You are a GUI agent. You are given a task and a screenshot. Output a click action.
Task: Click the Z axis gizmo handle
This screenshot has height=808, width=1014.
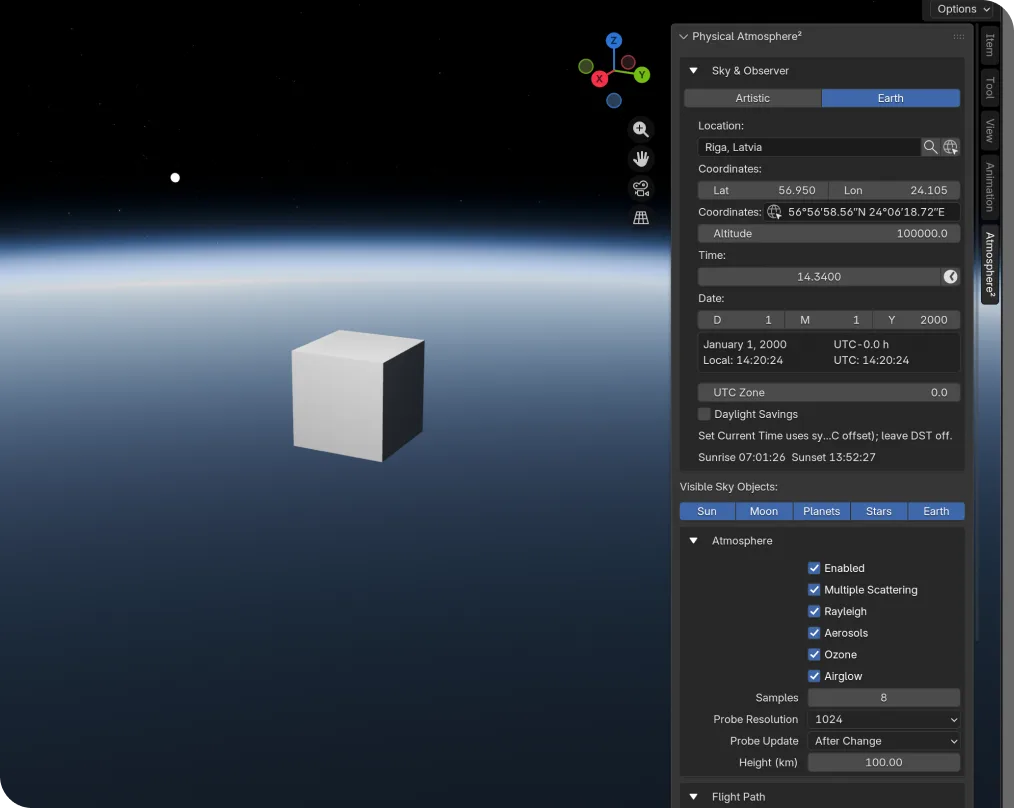click(x=614, y=41)
